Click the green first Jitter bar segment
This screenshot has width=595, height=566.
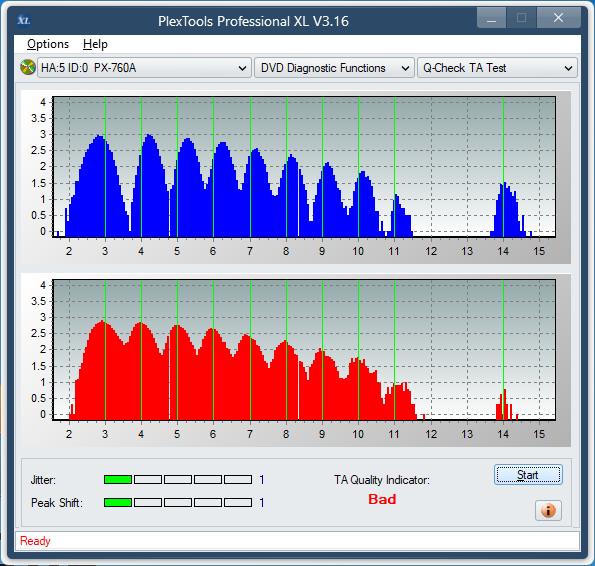click(118, 480)
